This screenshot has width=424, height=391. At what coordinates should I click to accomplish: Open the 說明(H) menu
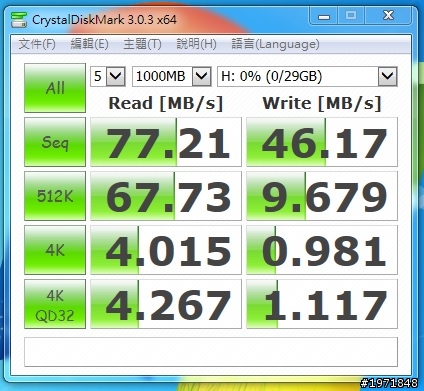tap(196, 44)
